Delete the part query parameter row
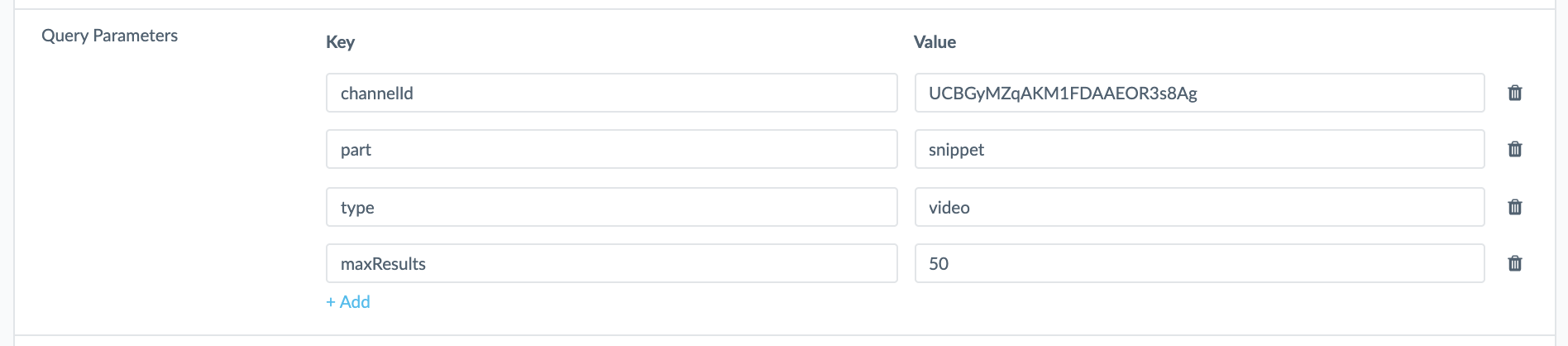 (1515, 149)
